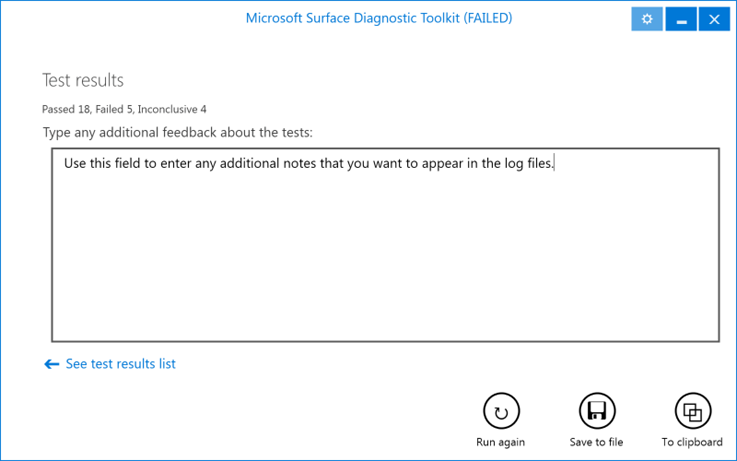Click the Run again text label
The image size is (737, 461).
(501, 442)
